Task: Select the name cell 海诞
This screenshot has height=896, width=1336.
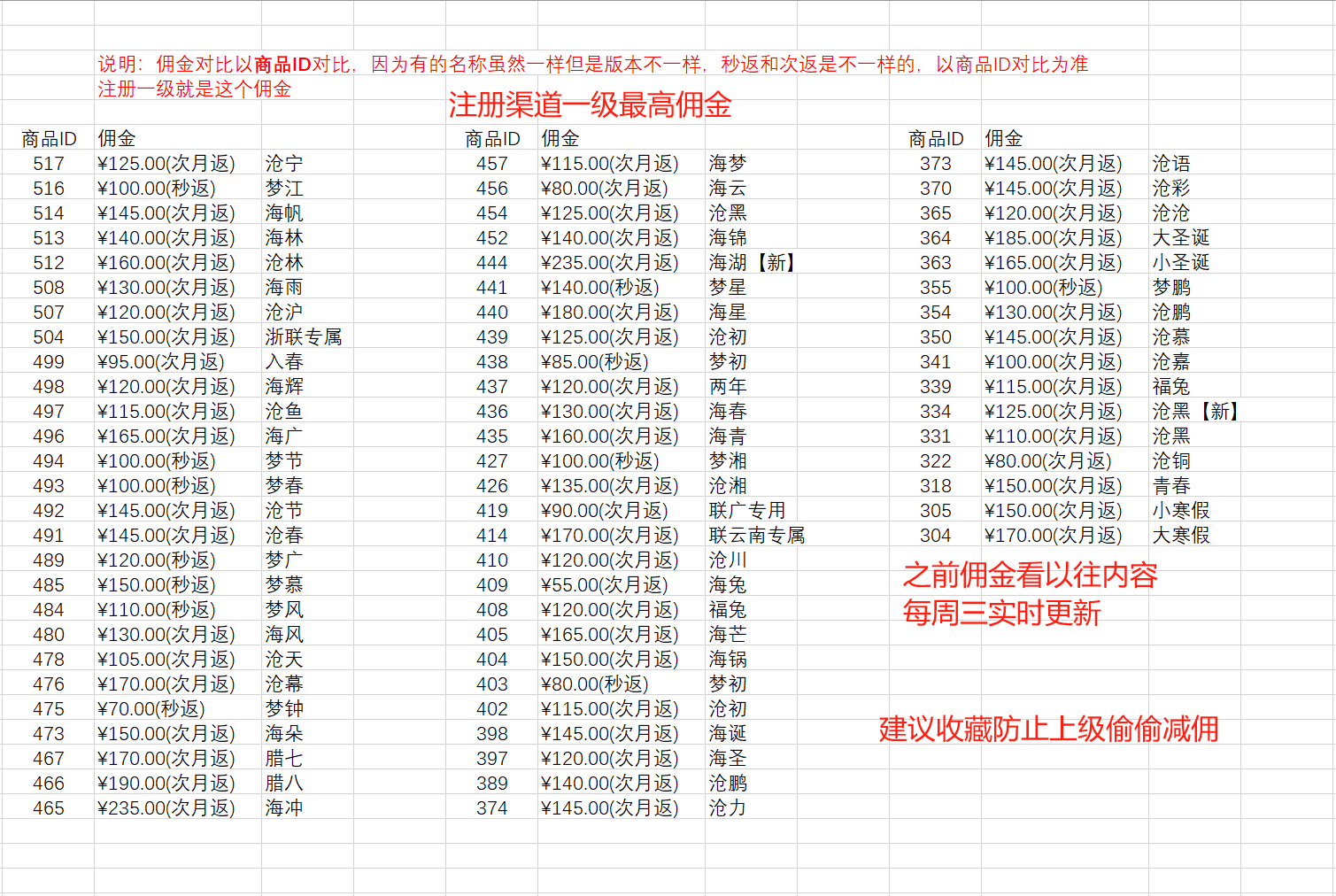Action: pos(751,734)
